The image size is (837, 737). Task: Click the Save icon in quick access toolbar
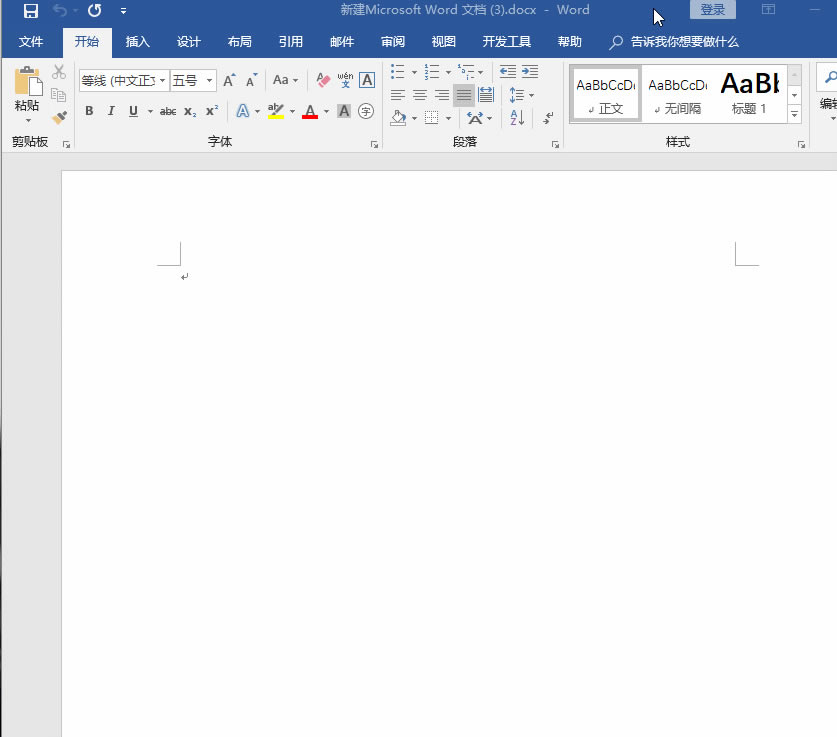30,11
